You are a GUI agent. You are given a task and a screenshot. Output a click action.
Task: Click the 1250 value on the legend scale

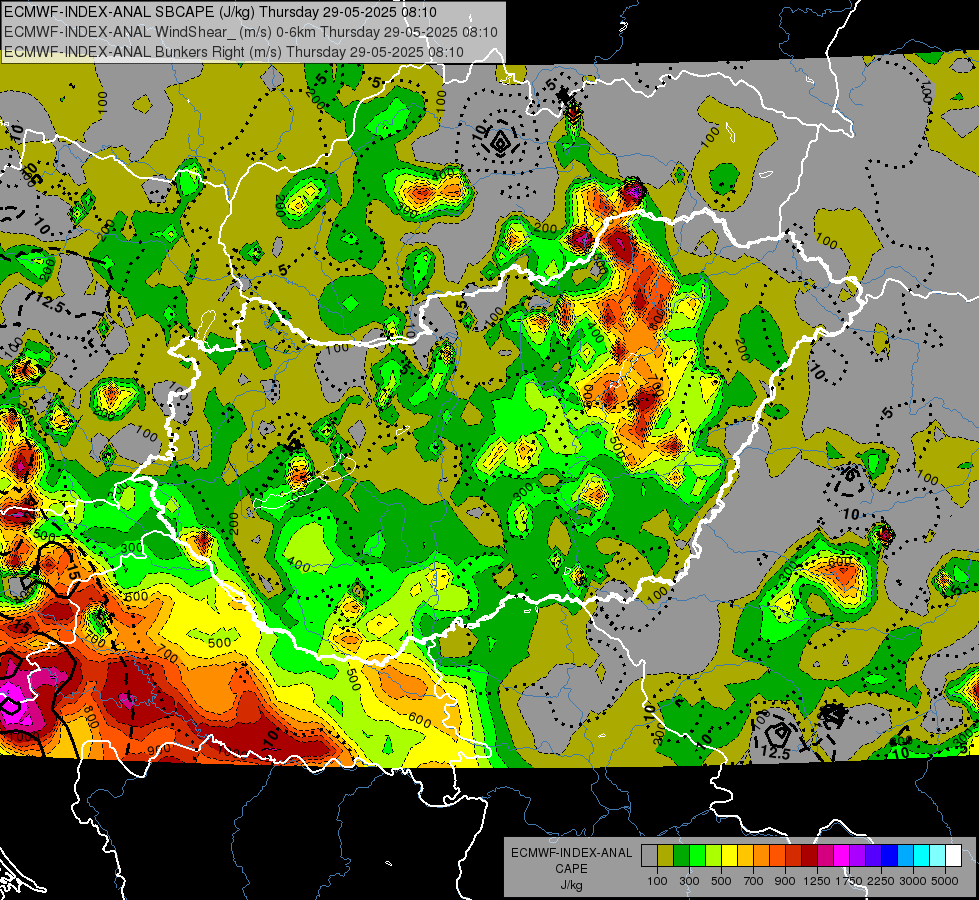(817, 881)
